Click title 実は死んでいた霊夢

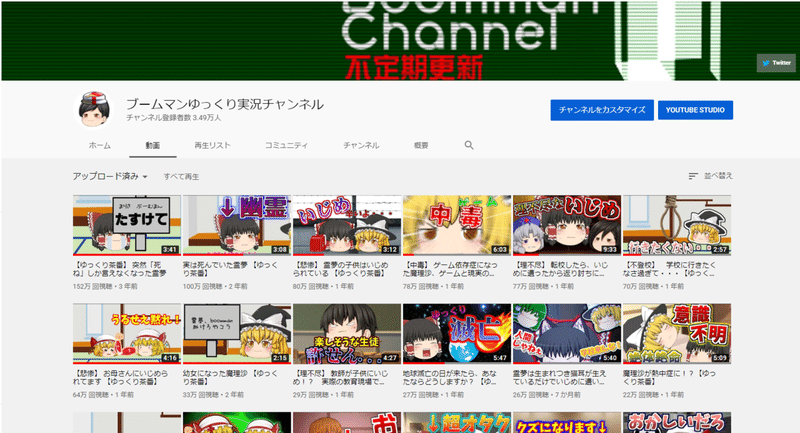point(231,269)
